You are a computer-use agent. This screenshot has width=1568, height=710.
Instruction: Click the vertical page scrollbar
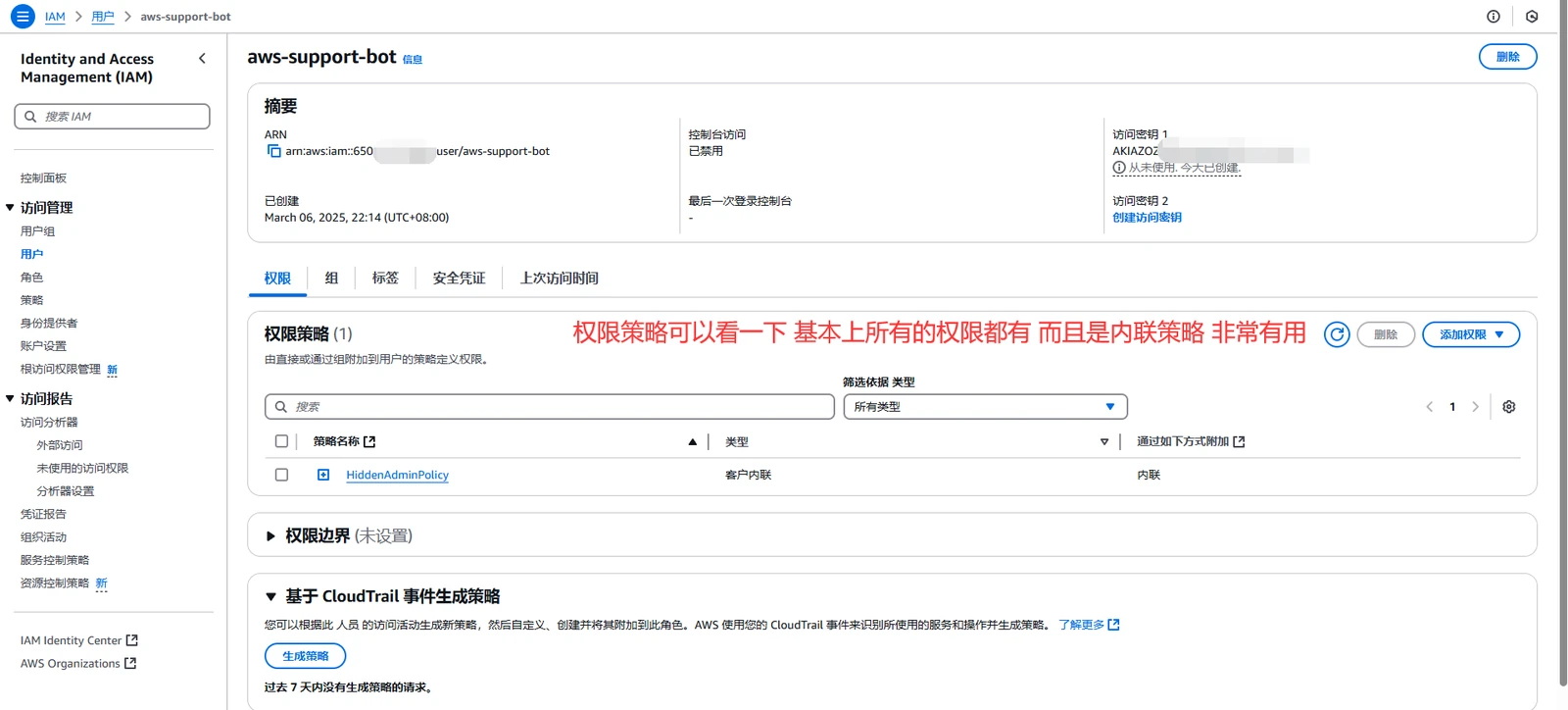tap(1563, 343)
